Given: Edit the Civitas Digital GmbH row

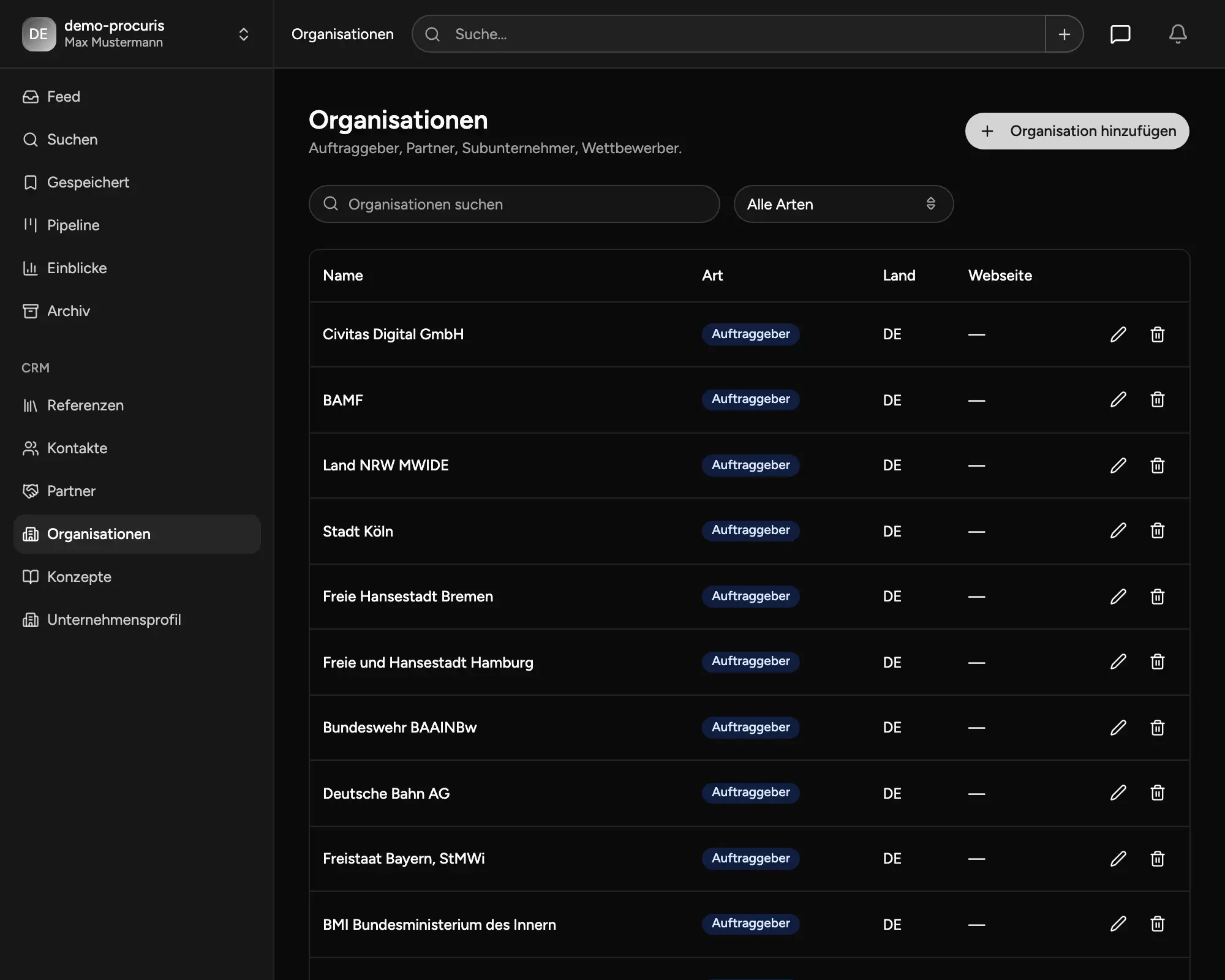Looking at the screenshot, I should click(1118, 334).
